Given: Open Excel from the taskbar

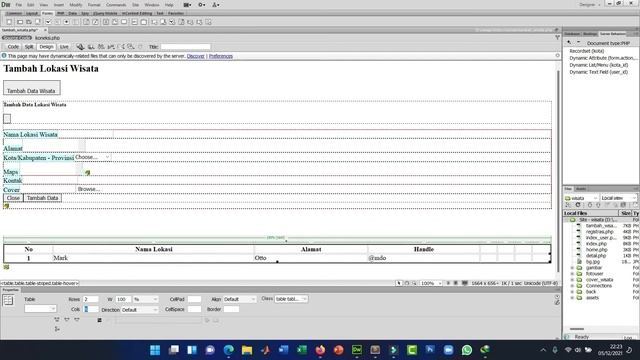Looking at the screenshot, I should (302, 350).
